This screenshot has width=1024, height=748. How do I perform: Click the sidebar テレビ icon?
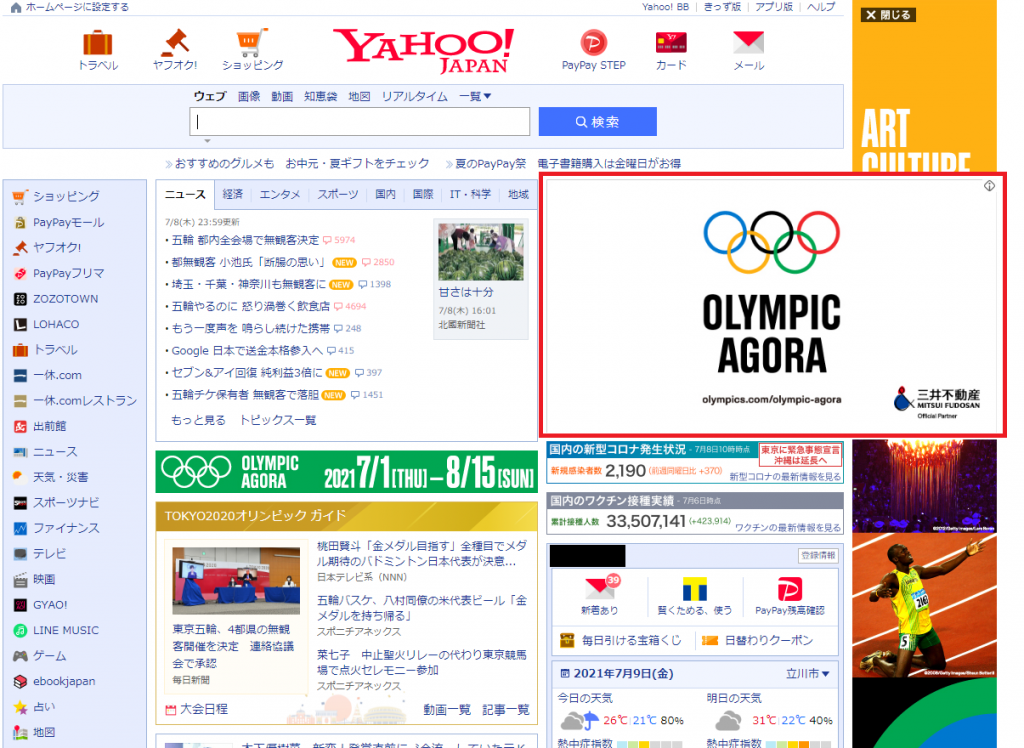point(20,553)
